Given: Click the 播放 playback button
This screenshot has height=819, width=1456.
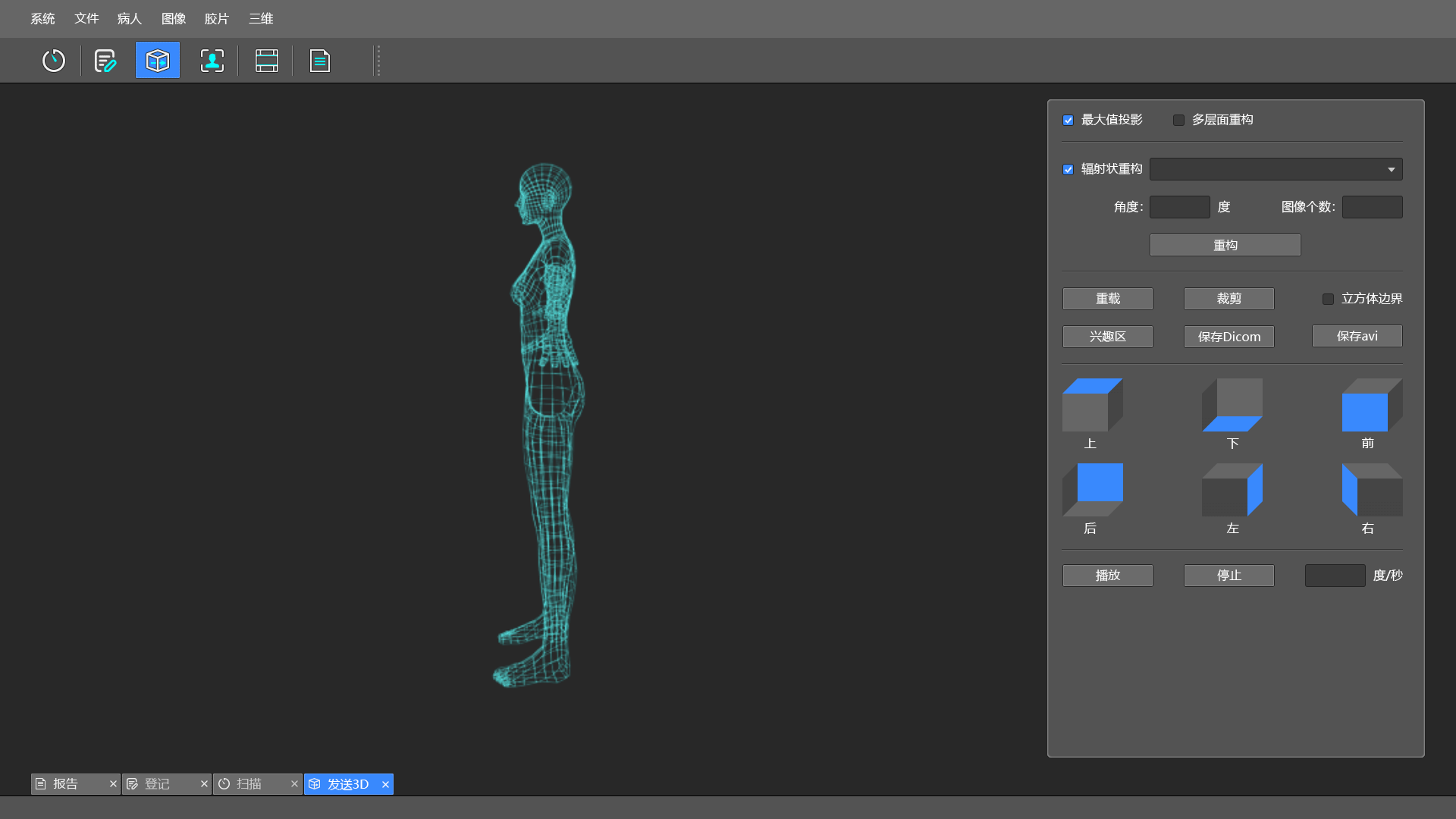Looking at the screenshot, I should point(1107,576).
